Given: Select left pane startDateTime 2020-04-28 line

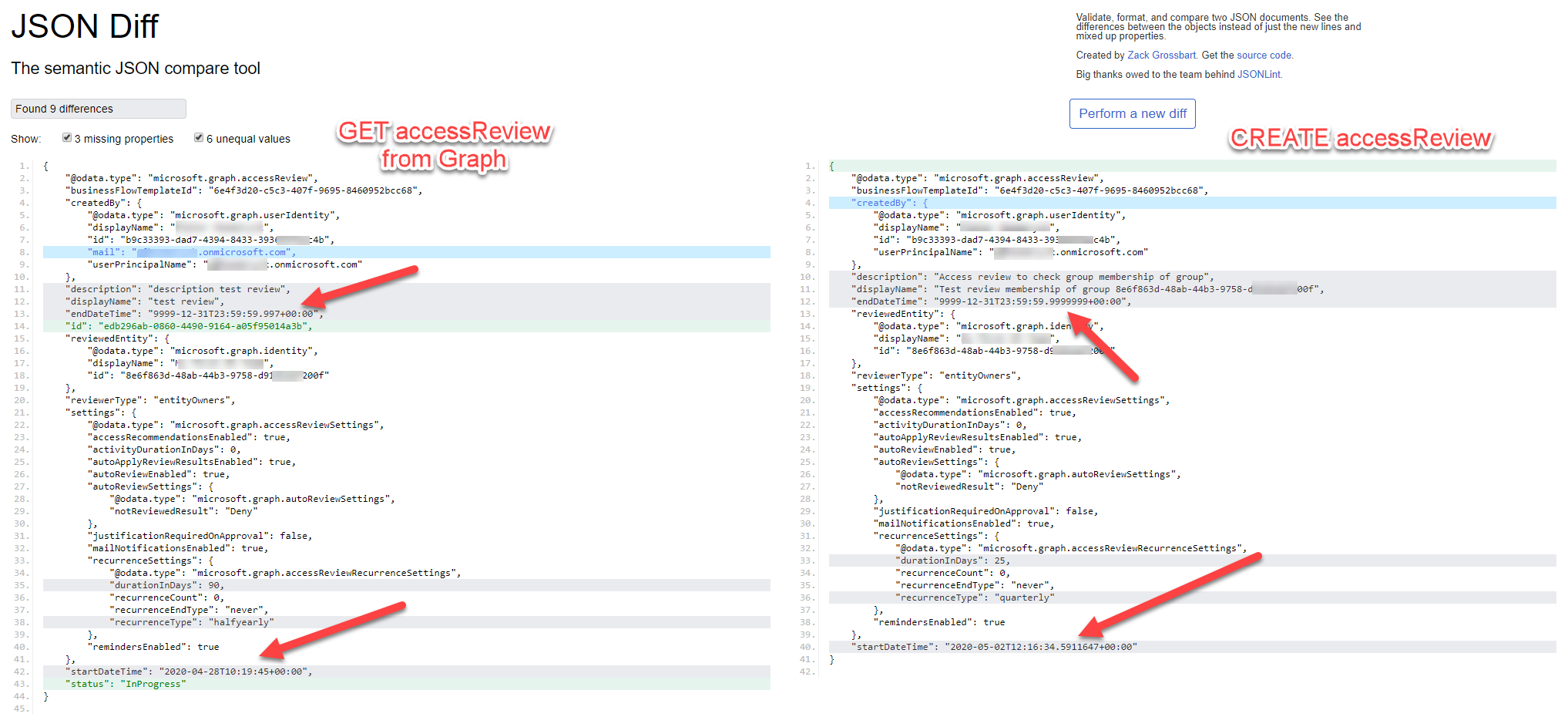Looking at the screenshot, I should (x=407, y=672).
